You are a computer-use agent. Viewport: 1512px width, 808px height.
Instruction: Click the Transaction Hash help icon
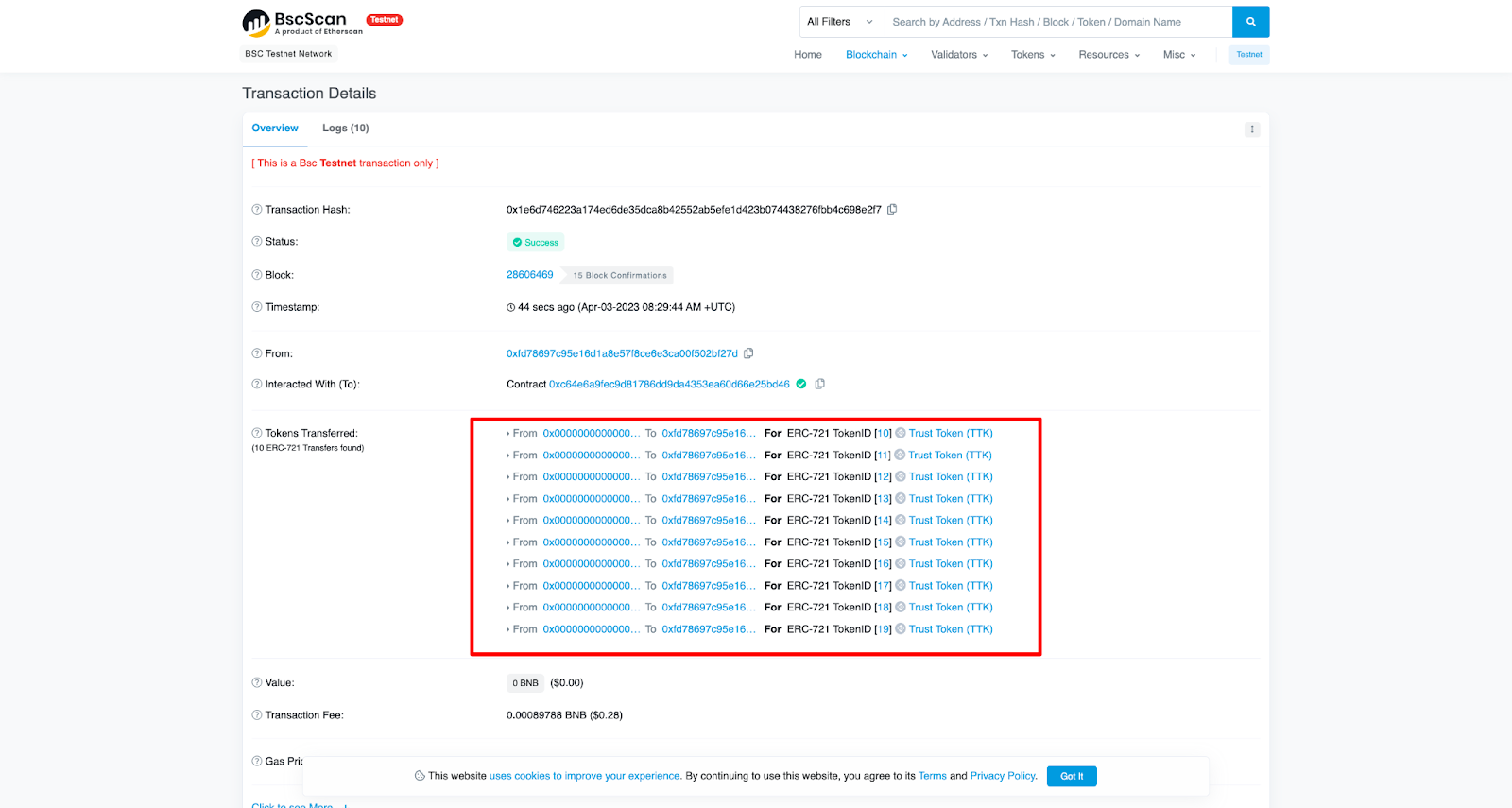point(257,210)
